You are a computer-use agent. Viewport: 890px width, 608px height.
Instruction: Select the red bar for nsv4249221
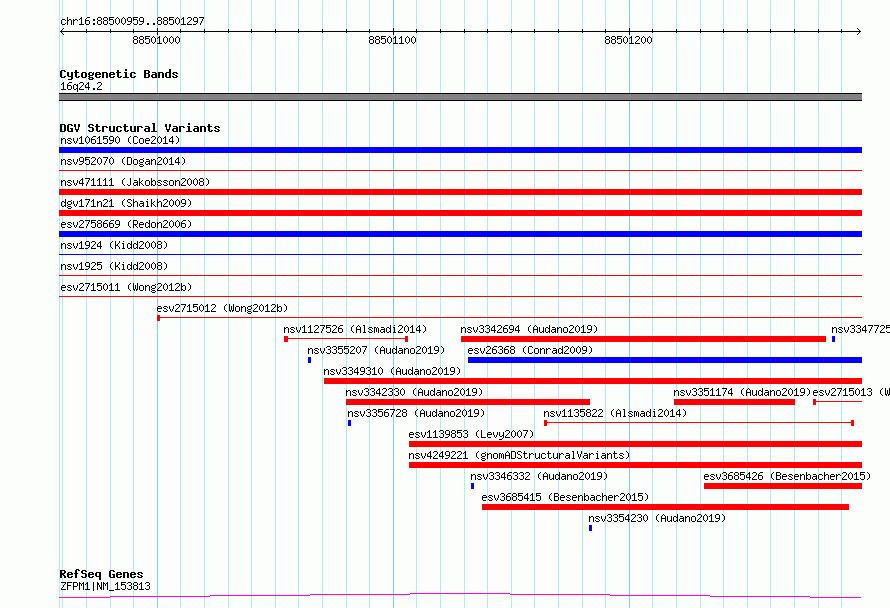635,465
